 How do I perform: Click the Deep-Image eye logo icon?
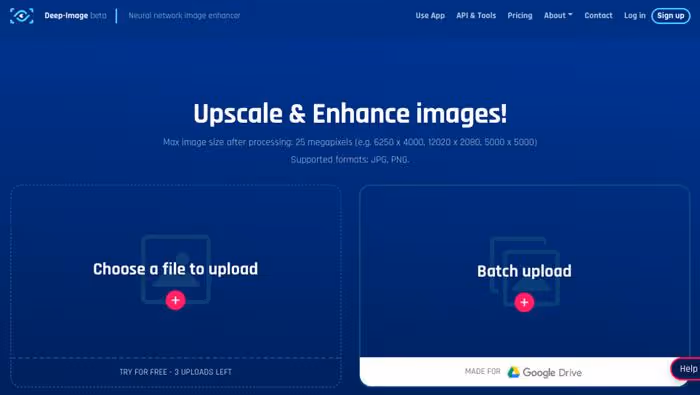(x=21, y=16)
